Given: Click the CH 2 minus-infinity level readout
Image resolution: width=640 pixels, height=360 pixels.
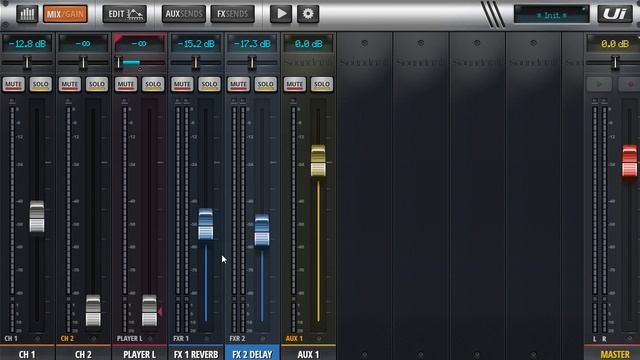Looking at the screenshot, I should 83,44.
